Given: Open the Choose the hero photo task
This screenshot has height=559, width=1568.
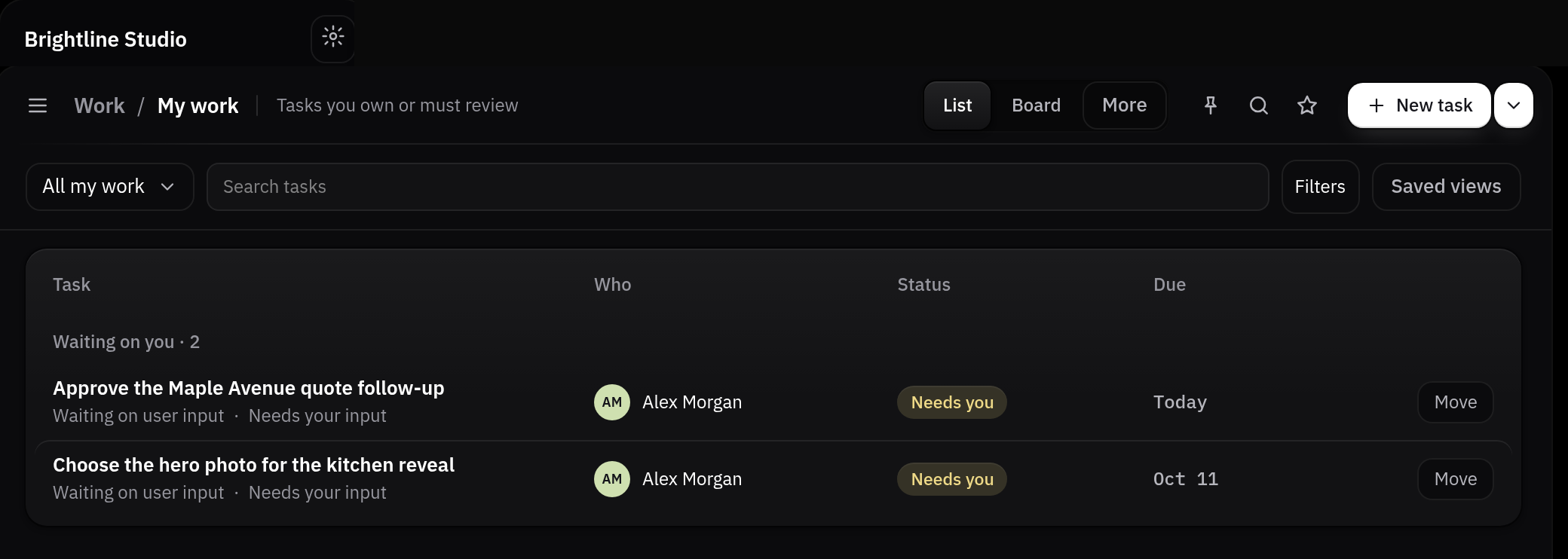Looking at the screenshot, I should [253, 465].
